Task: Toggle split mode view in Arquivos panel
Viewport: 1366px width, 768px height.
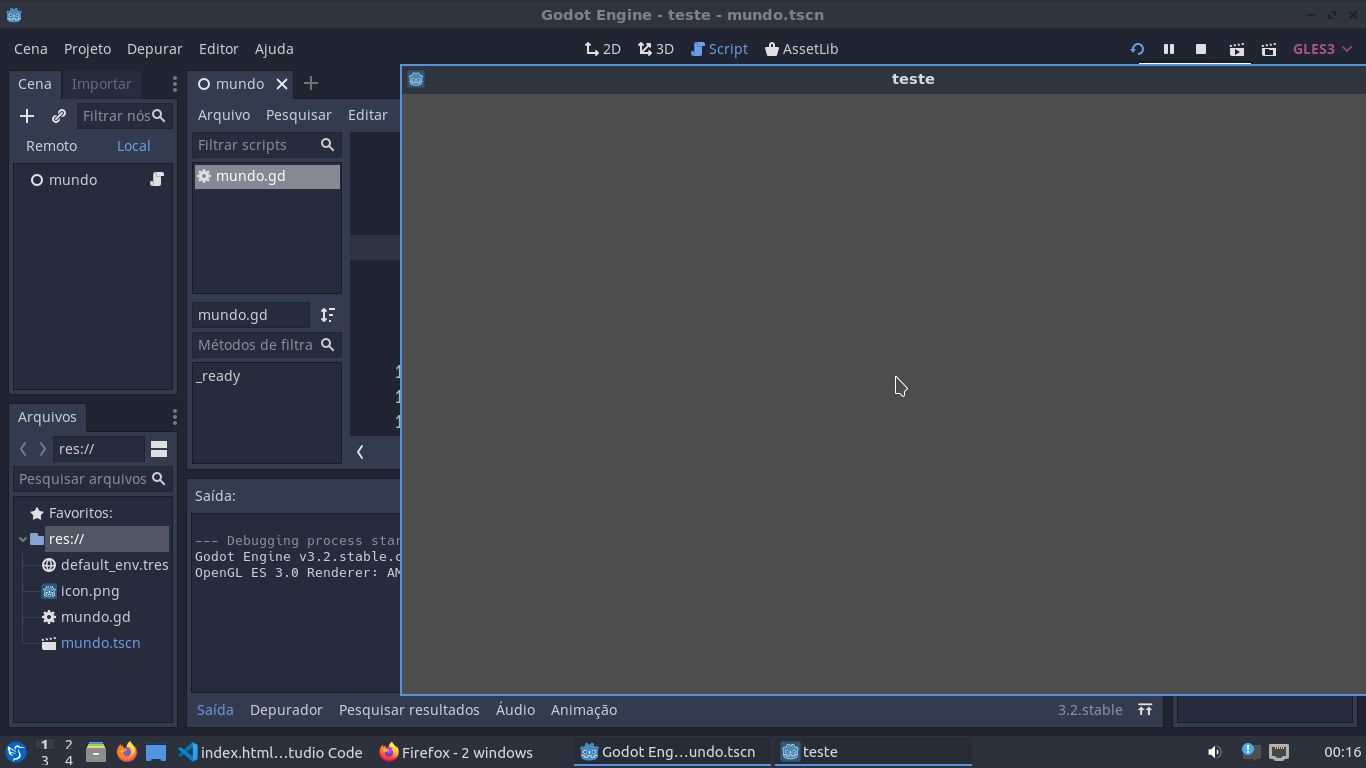Action: (x=159, y=449)
